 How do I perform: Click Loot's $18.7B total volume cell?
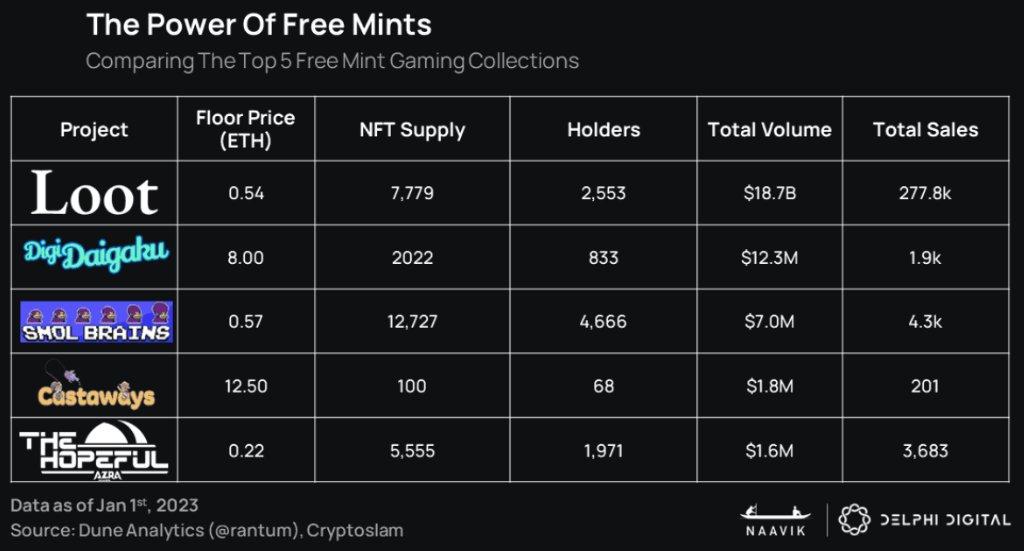tap(769, 193)
